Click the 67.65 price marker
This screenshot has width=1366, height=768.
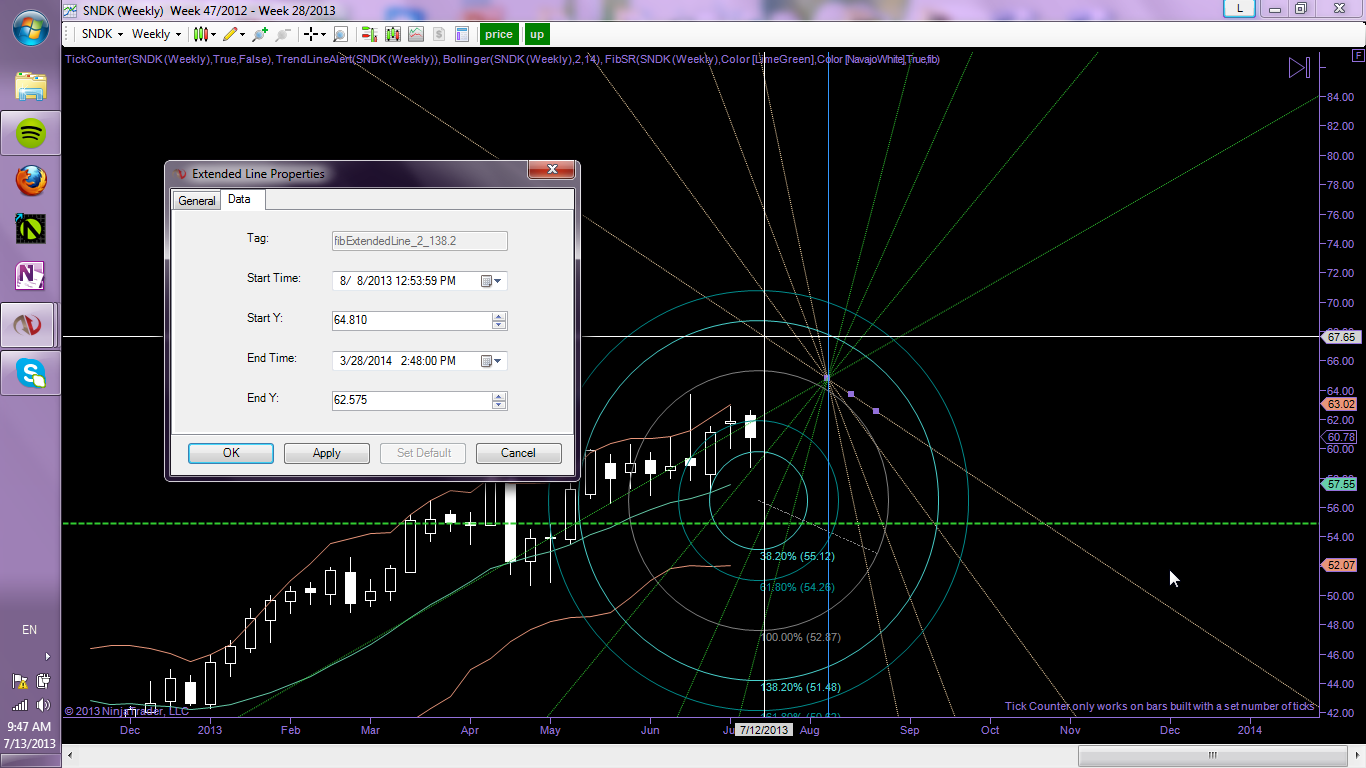click(x=1341, y=337)
